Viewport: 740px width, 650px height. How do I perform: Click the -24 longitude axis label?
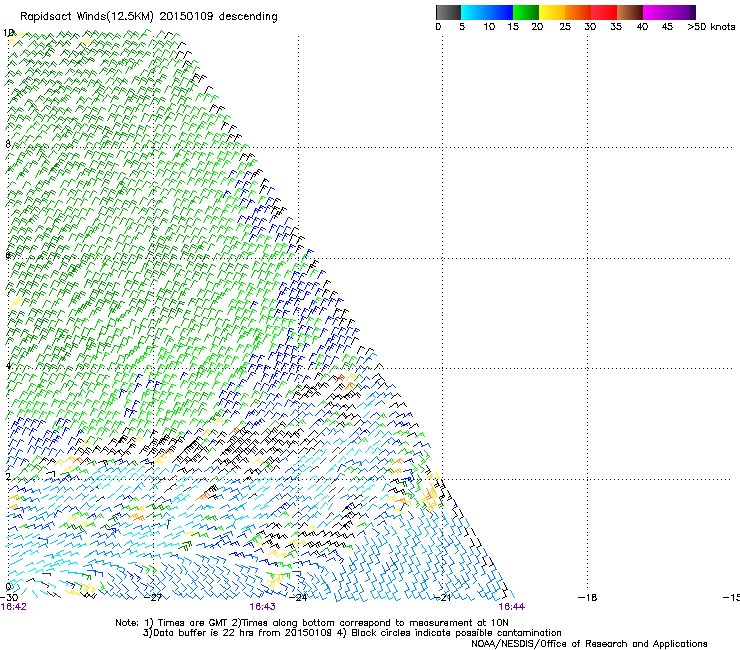click(x=298, y=597)
